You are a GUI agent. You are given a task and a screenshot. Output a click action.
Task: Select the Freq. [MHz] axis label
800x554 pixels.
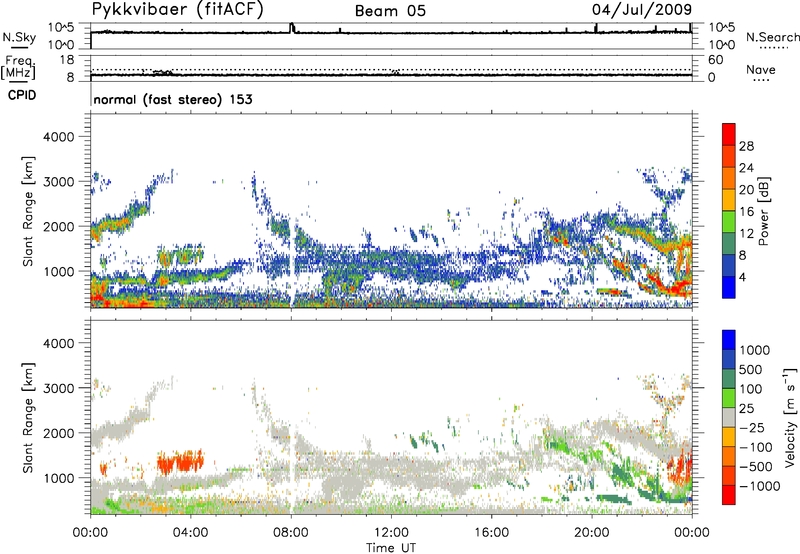coord(18,68)
